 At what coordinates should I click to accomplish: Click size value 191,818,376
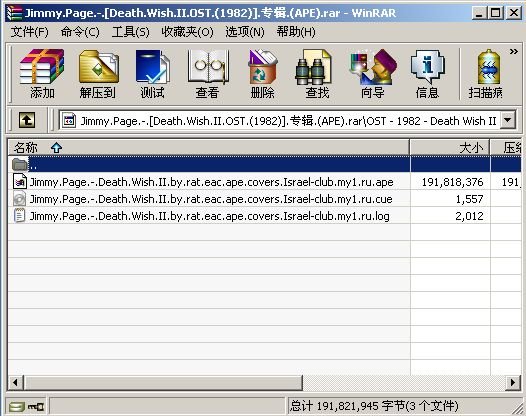pyautogui.click(x=452, y=182)
